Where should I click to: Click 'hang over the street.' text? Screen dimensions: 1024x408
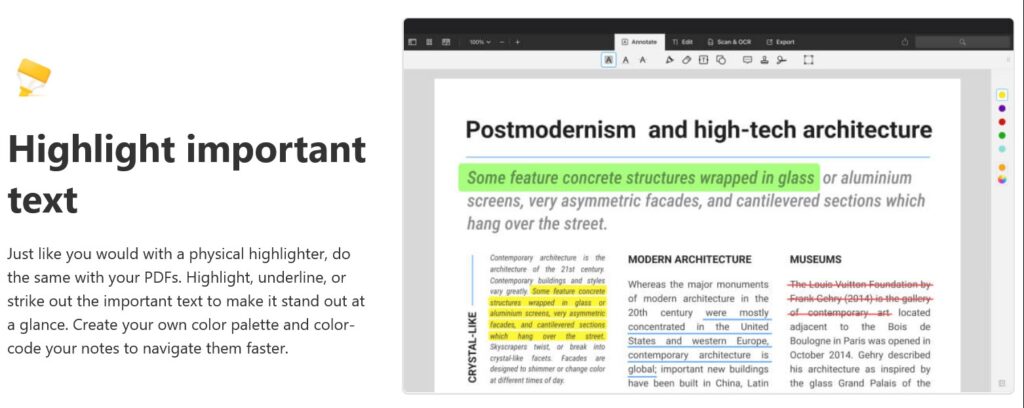[x=536, y=223]
